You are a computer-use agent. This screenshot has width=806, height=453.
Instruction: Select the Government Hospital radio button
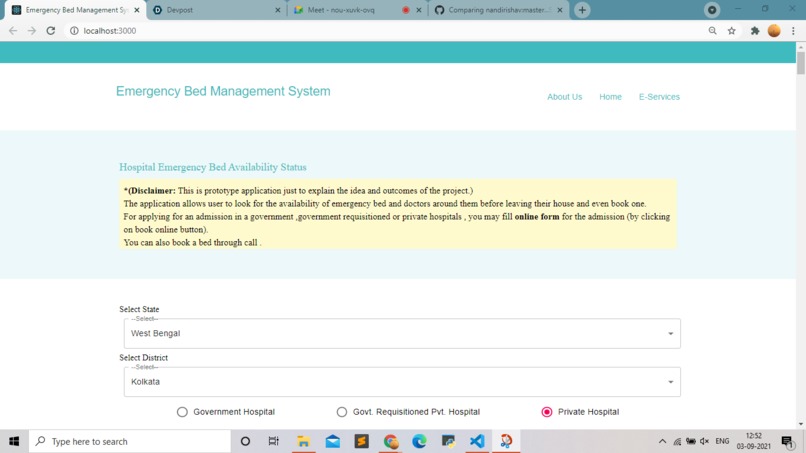tap(182, 412)
